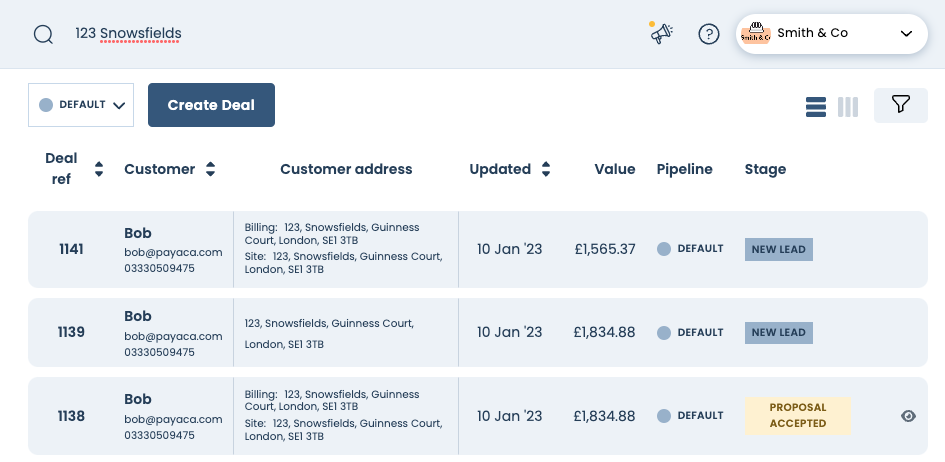This screenshot has width=945, height=462.
Task: Click the search field containing 123 Snowsfields
Action: [x=300, y=34]
